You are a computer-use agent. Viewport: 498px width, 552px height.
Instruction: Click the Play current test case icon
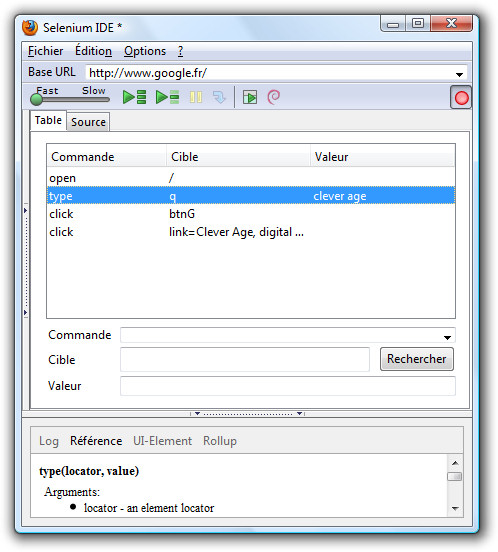(x=167, y=97)
